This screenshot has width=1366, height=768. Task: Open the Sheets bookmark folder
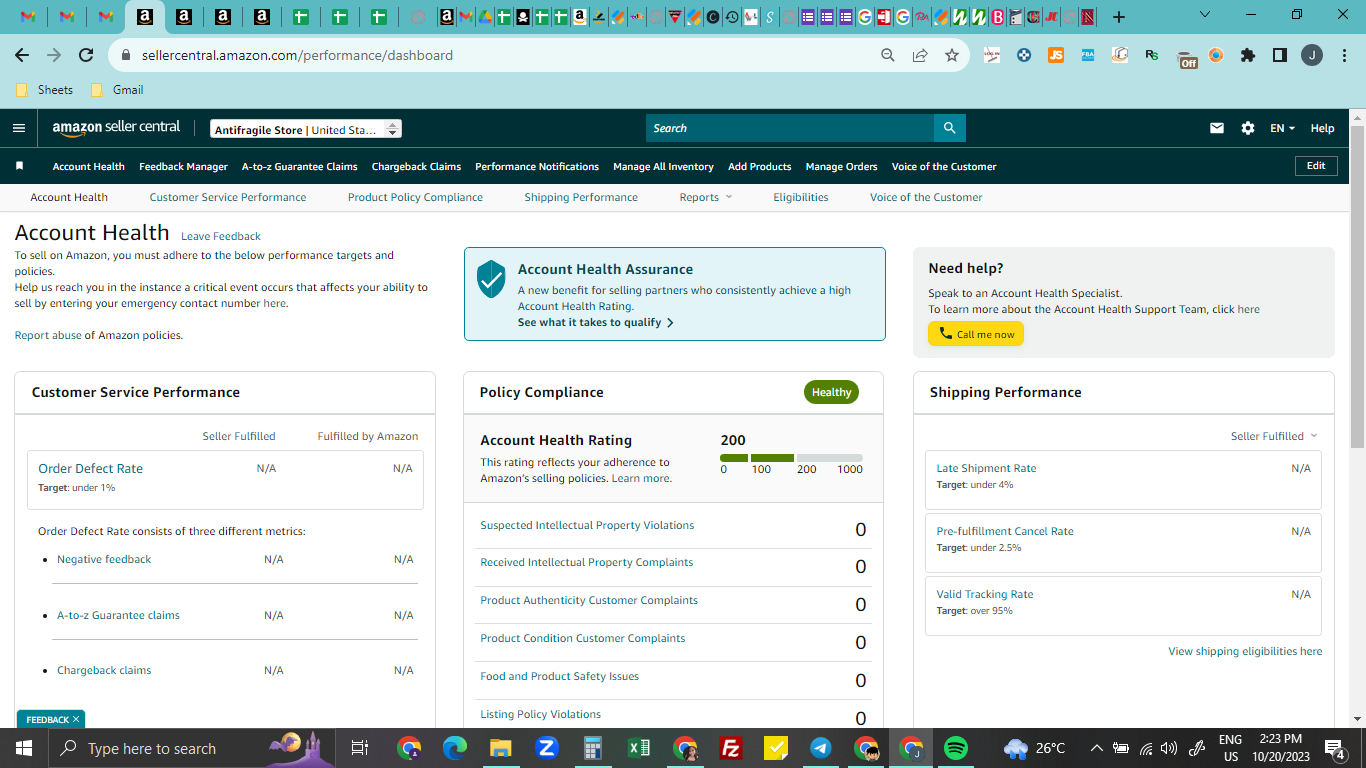[x=45, y=90]
